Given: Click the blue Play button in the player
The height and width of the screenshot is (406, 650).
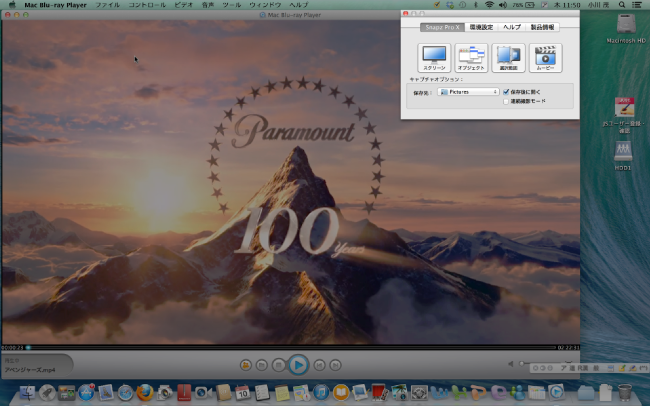Looking at the screenshot, I should [x=298, y=365].
